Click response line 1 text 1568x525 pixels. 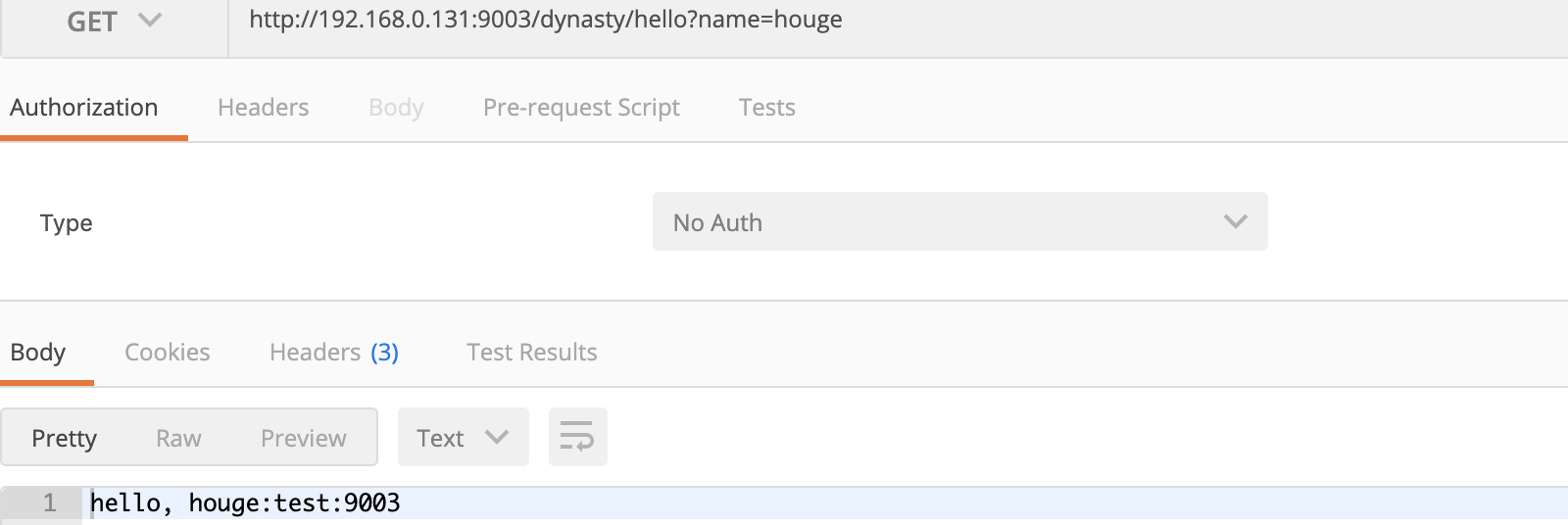(x=245, y=503)
